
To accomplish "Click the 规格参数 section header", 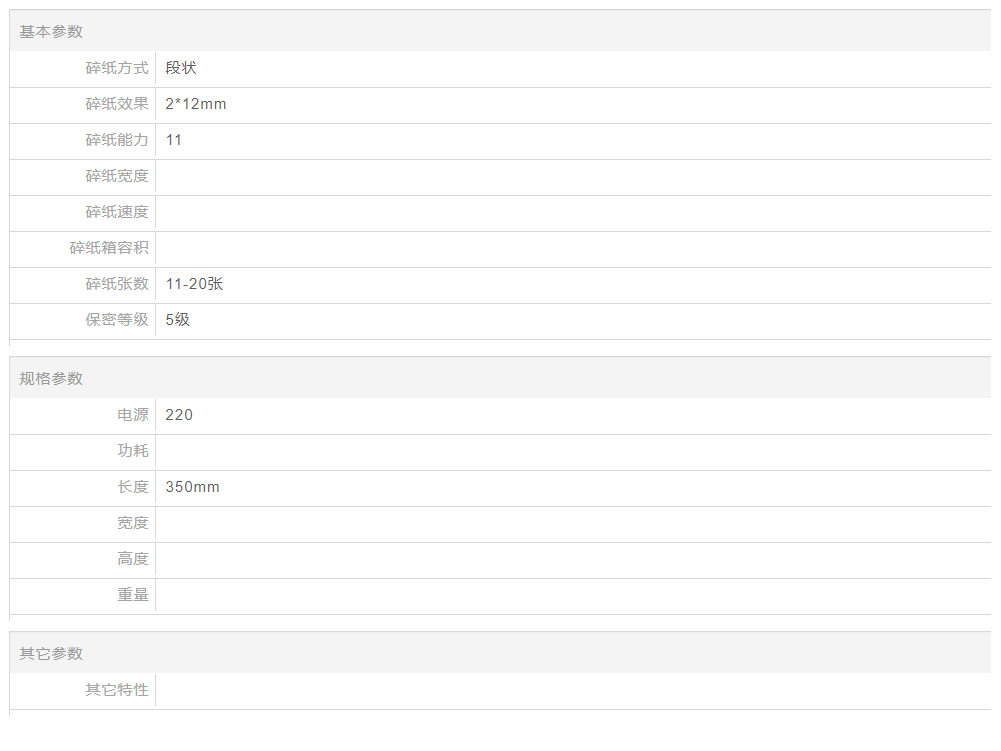I will 51,379.
